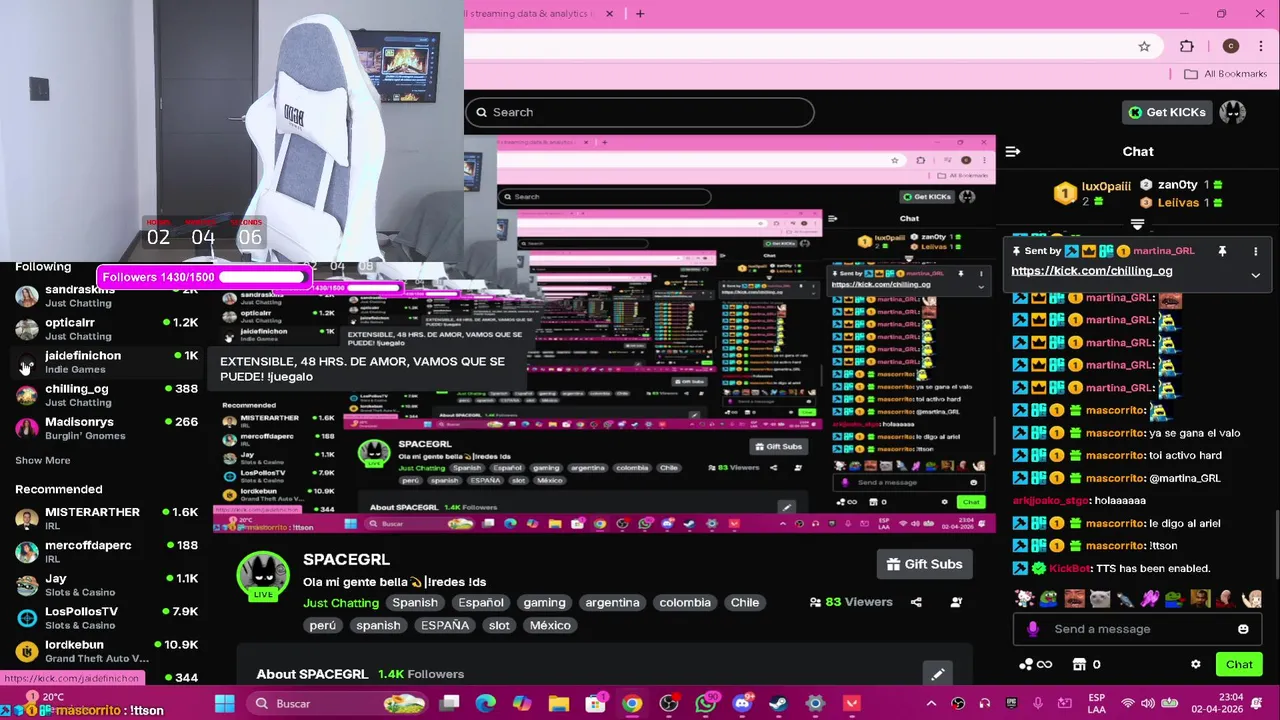The height and width of the screenshot is (720, 1280).
Task: Open Madisonrys channel in sidebar
Action: point(105,428)
